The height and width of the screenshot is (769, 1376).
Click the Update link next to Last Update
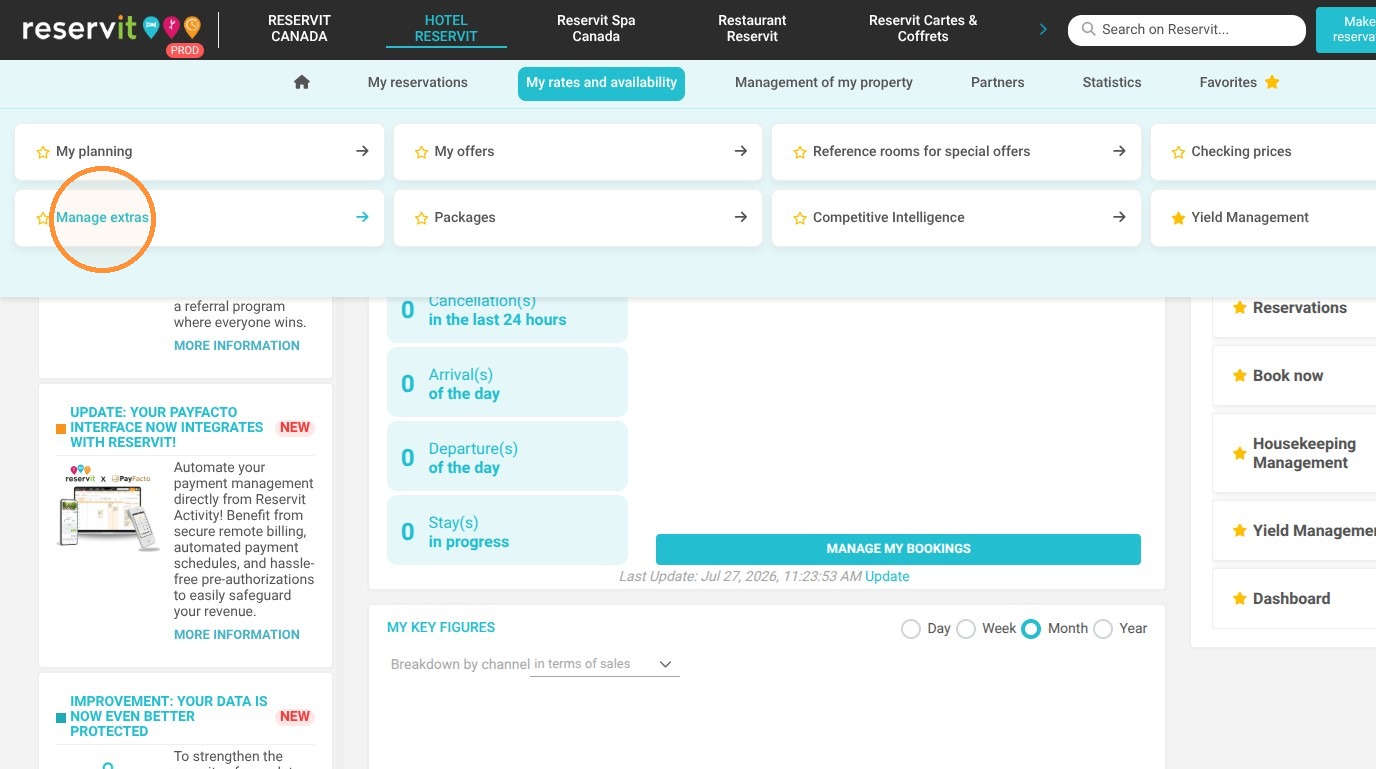[x=887, y=576]
